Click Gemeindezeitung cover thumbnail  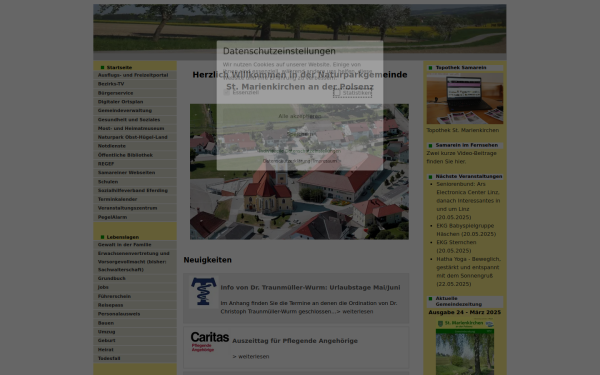tap(465, 346)
